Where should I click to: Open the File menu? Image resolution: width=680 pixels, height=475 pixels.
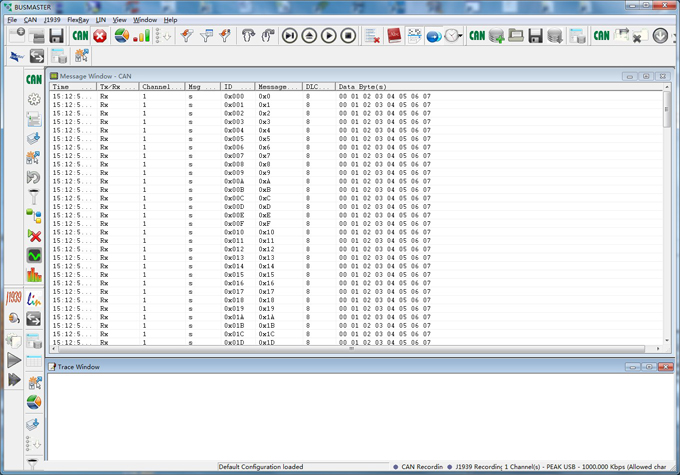click(12, 20)
